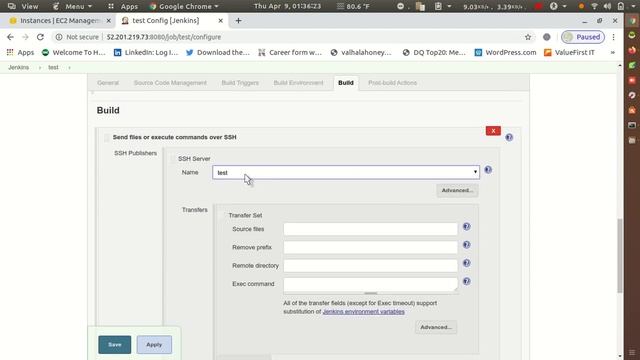Delete the SSH build step with red X
The image size is (640, 360).
[493, 131]
